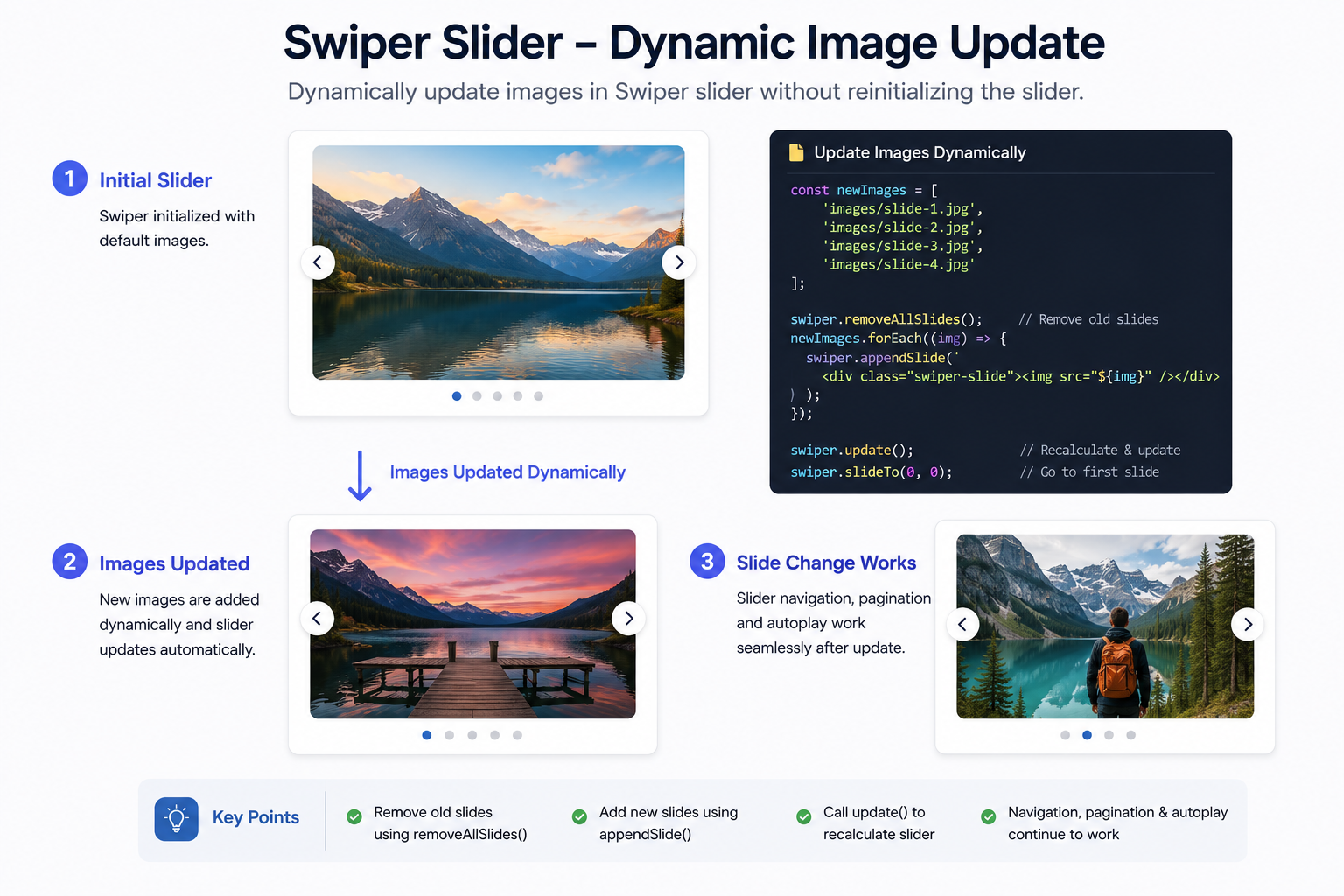Screen dimensions: 1344x896
Task: Click the 'New images are added dynamically' description
Action: coord(179,625)
